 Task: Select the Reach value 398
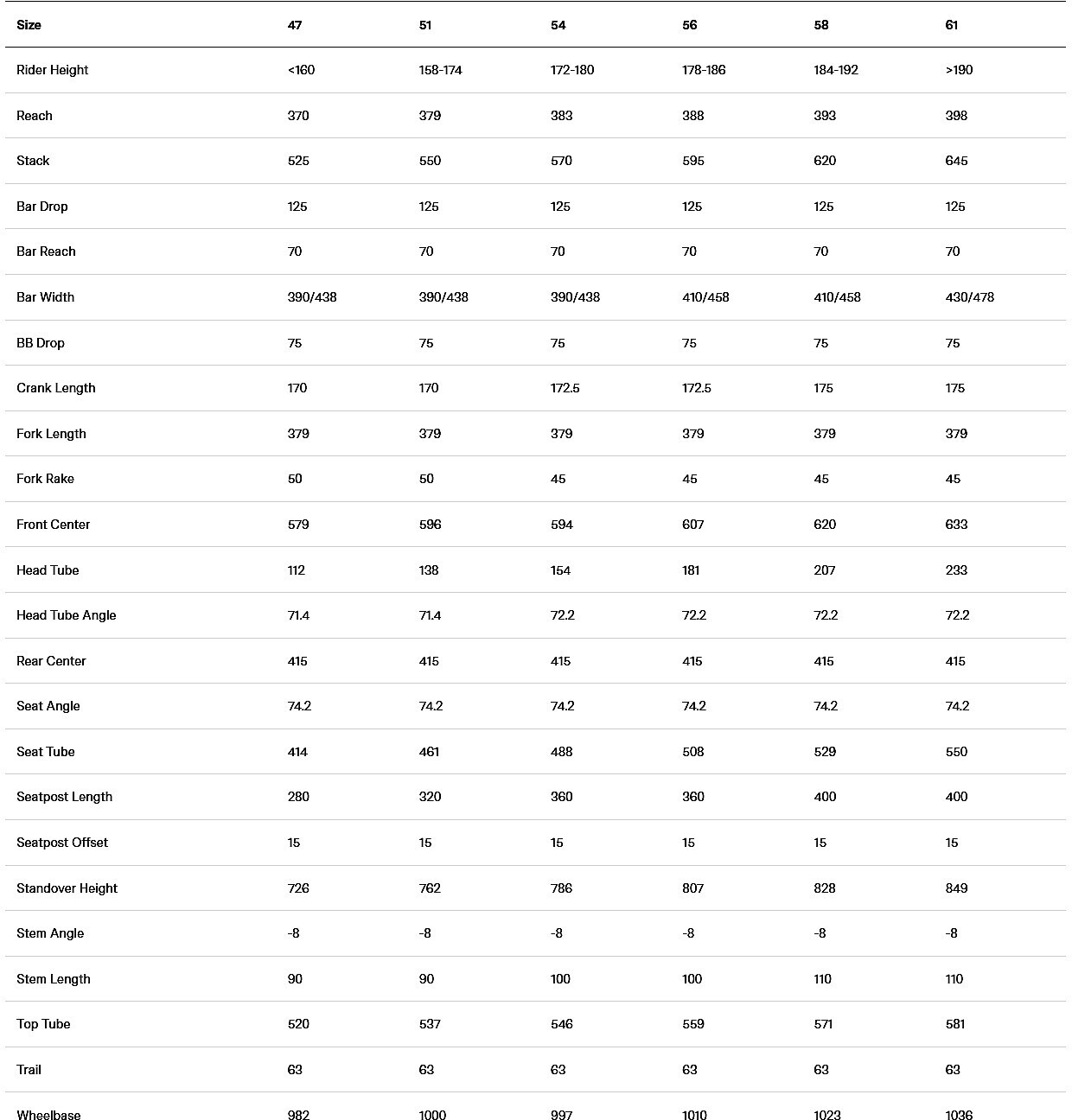(956, 116)
